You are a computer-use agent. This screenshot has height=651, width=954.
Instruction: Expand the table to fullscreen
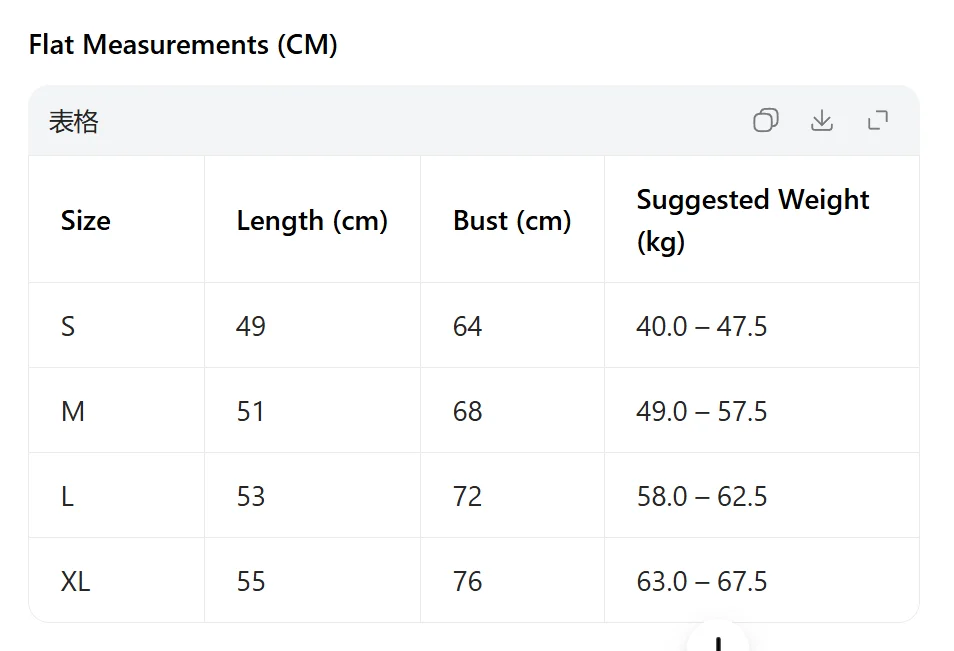pos(877,120)
